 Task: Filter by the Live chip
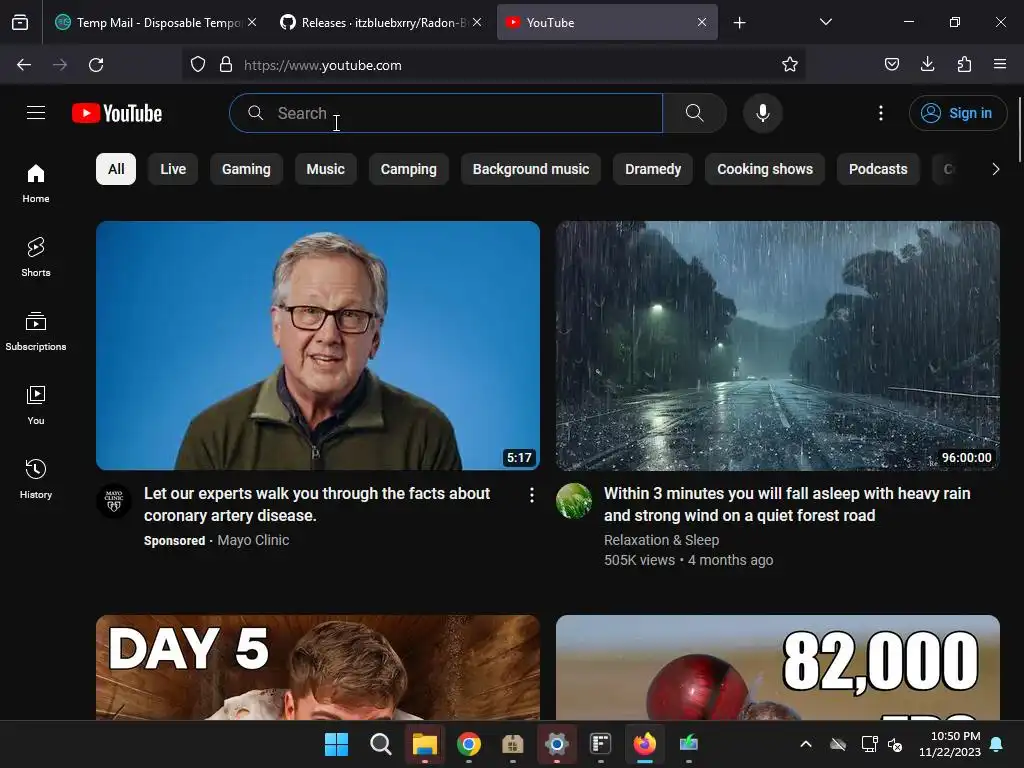(x=173, y=169)
